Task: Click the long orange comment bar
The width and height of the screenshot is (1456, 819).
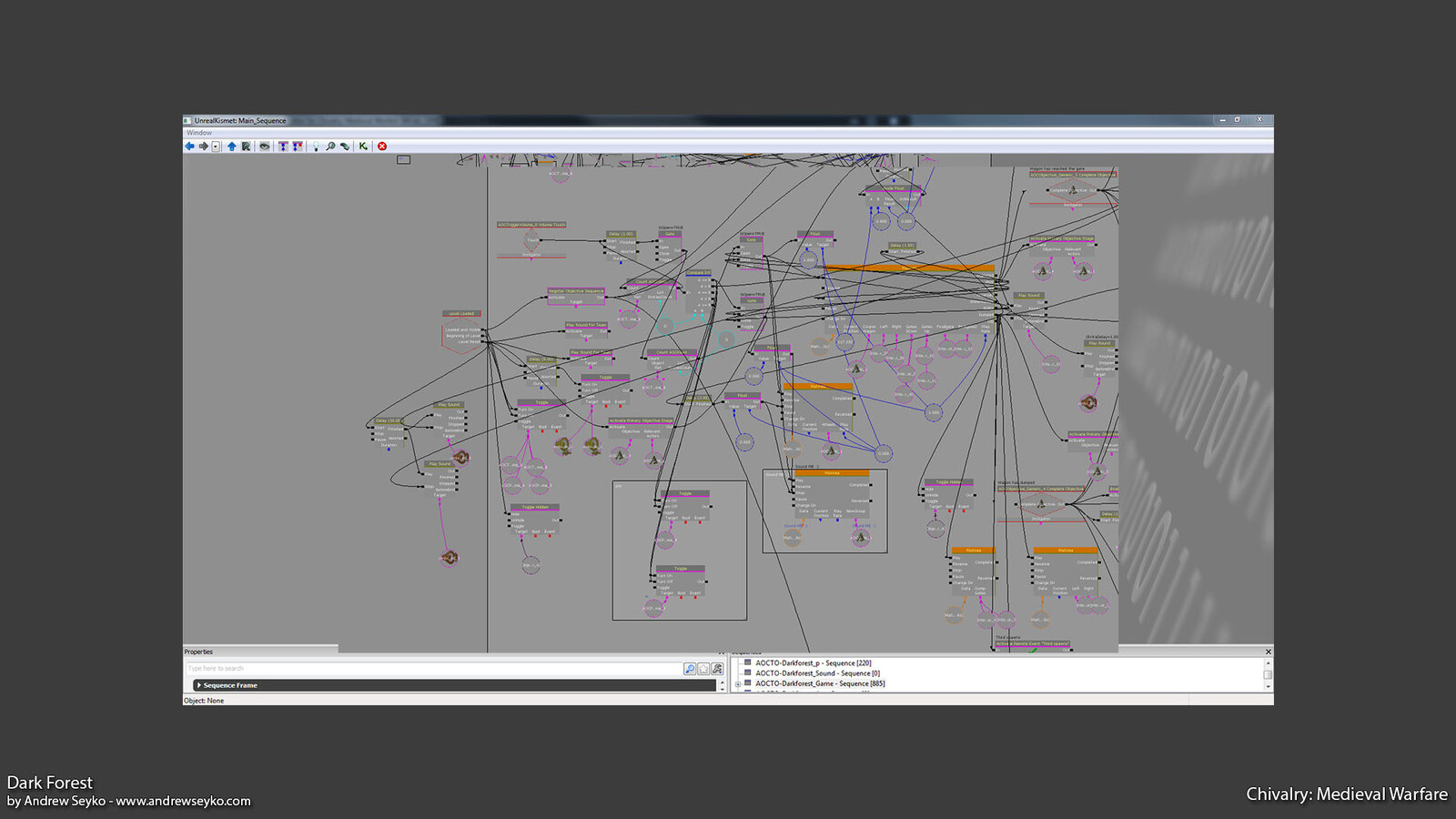Action: click(909, 268)
